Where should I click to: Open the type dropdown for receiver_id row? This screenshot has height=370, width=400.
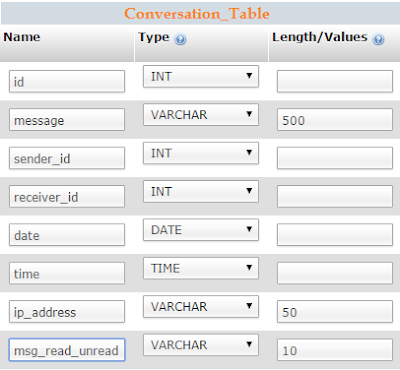(x=201, y=191)
